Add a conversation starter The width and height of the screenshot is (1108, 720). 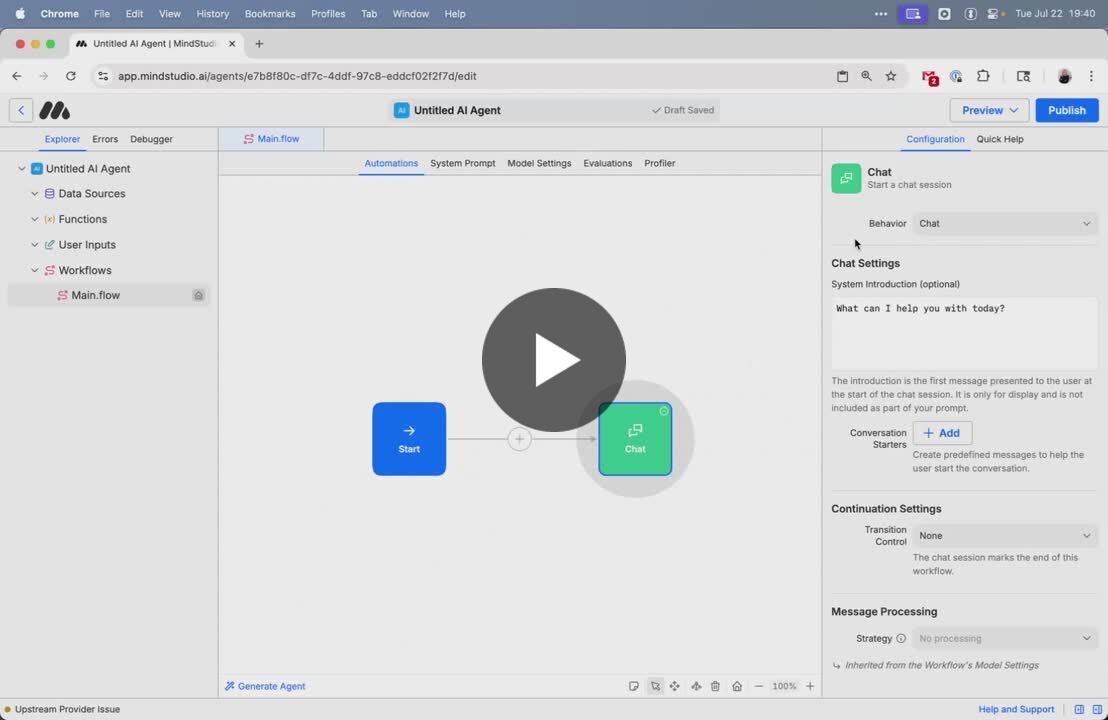[942, 433]
